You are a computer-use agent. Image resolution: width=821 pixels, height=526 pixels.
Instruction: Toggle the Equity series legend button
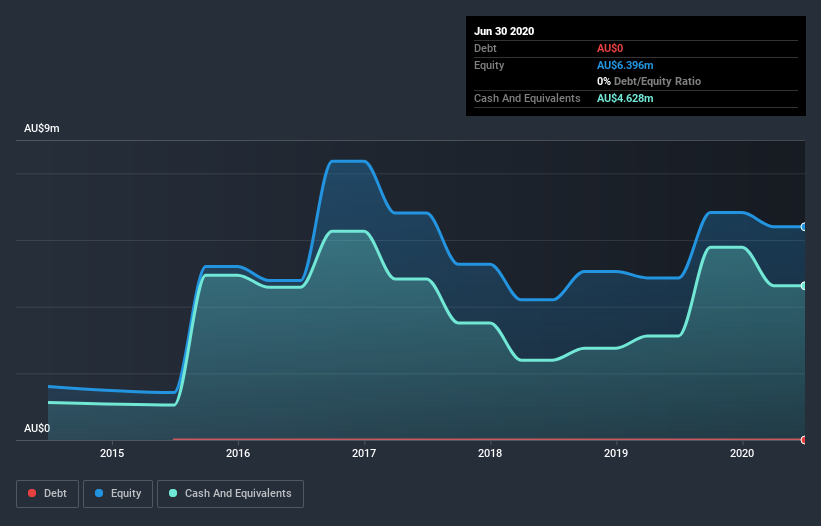pos(118,494)
